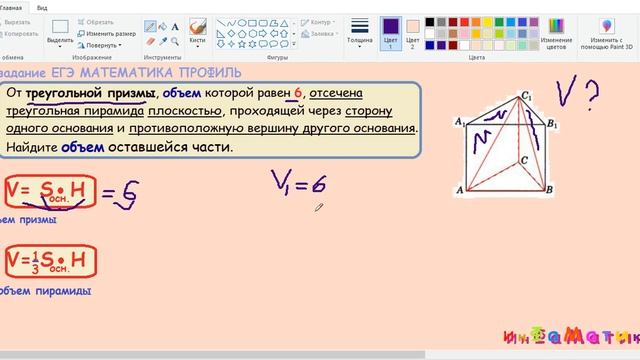Choose the Six-point star shape

pos(253,44)
